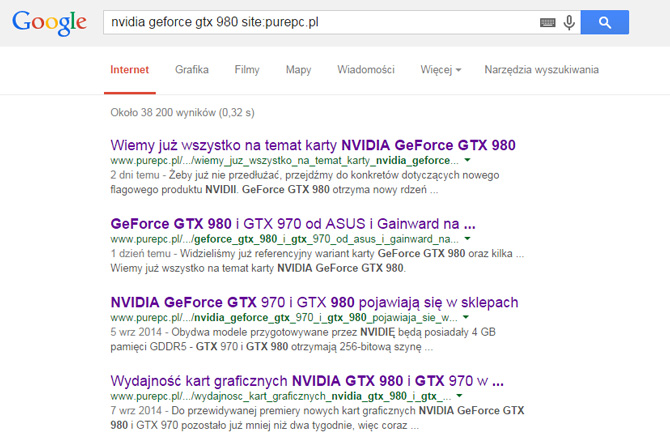Click the Google logo

pyautogui.click(x=50, y=23)
